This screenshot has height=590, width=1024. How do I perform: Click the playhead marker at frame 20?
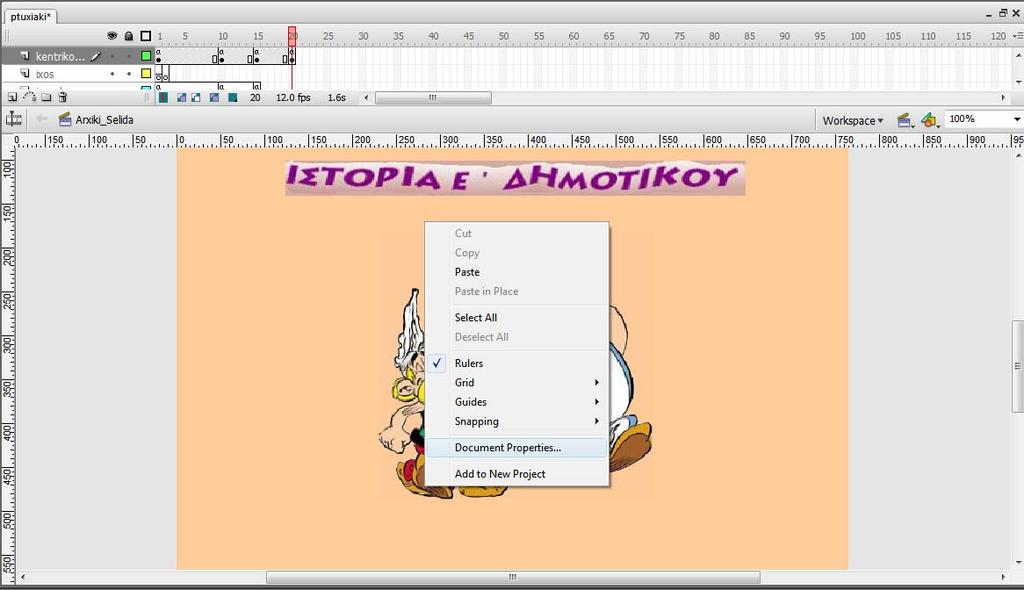(292, 35)
